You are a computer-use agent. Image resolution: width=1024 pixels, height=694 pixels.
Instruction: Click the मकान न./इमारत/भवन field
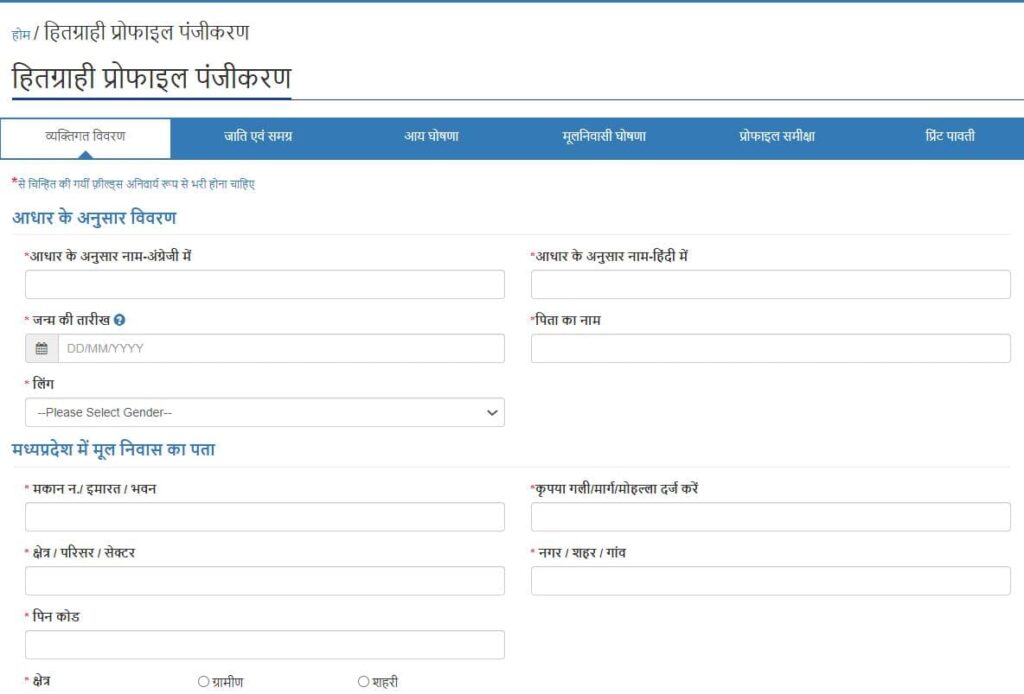(x=264, y=516)
